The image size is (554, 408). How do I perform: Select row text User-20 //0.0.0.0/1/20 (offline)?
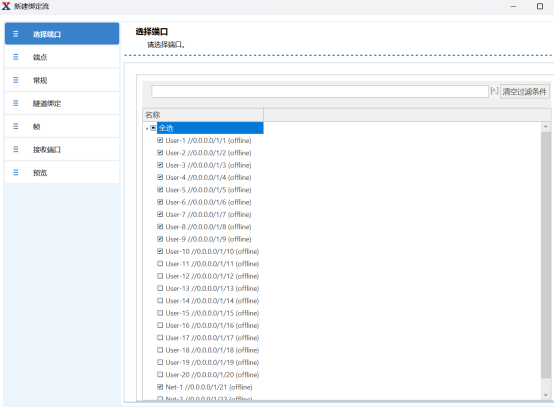[x=212, y=374]
